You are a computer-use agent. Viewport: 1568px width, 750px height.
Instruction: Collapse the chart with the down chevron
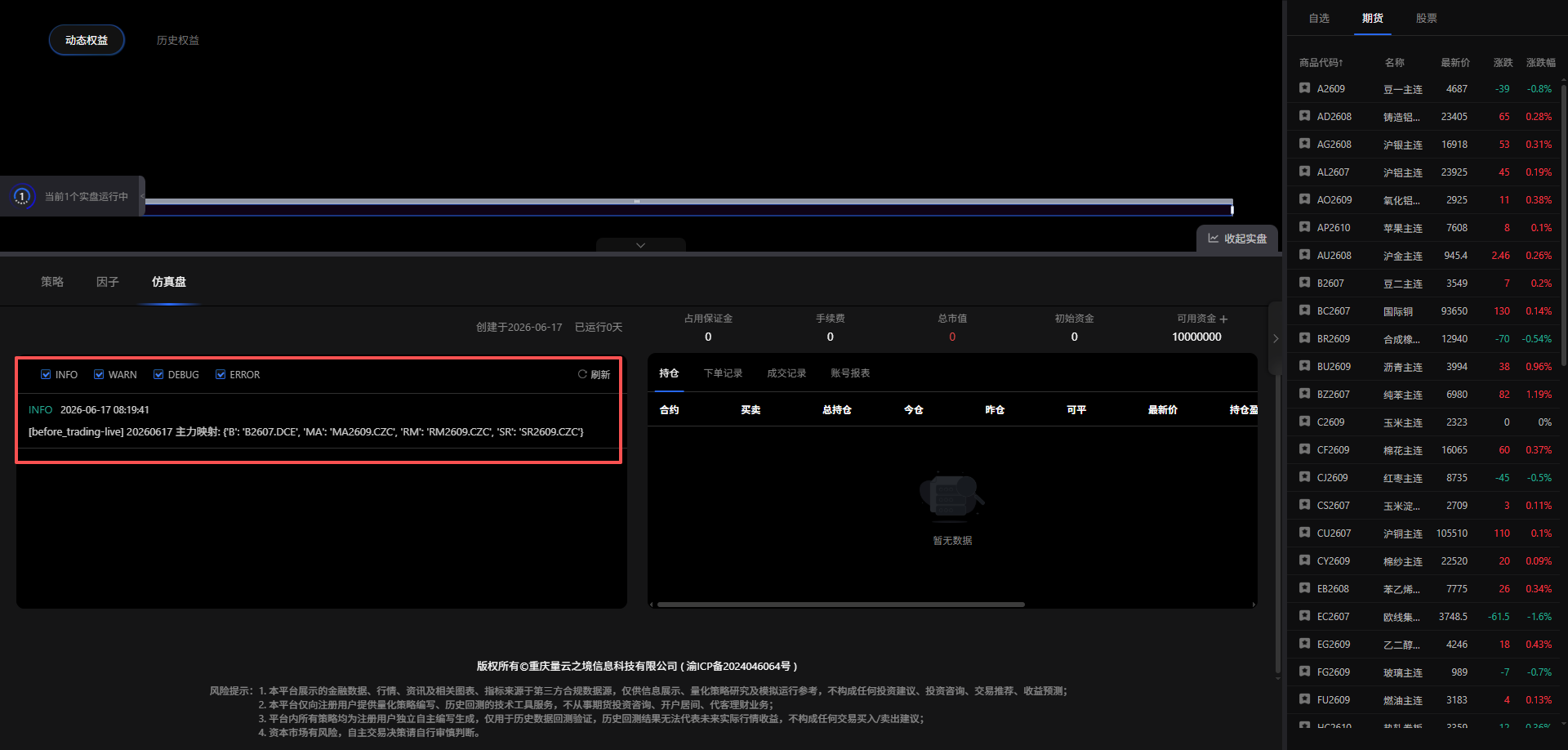coord(641,245)
